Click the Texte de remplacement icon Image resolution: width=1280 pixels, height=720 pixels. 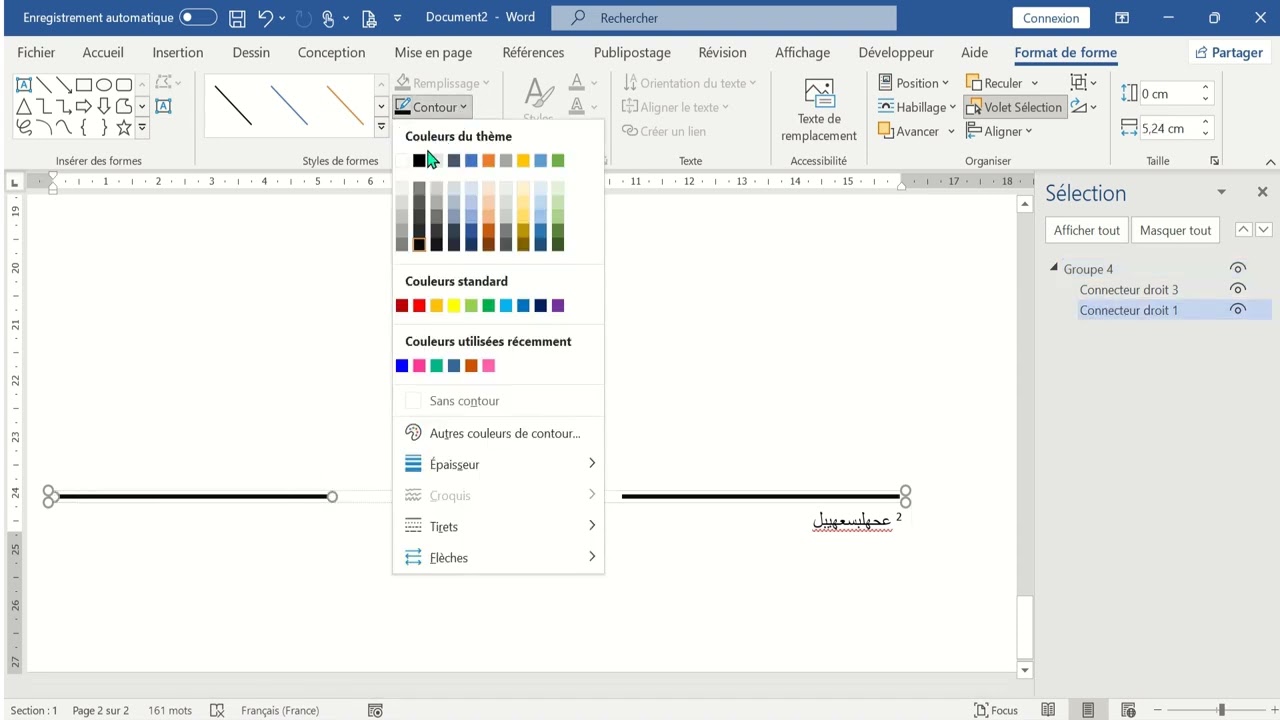pos(819,93)
